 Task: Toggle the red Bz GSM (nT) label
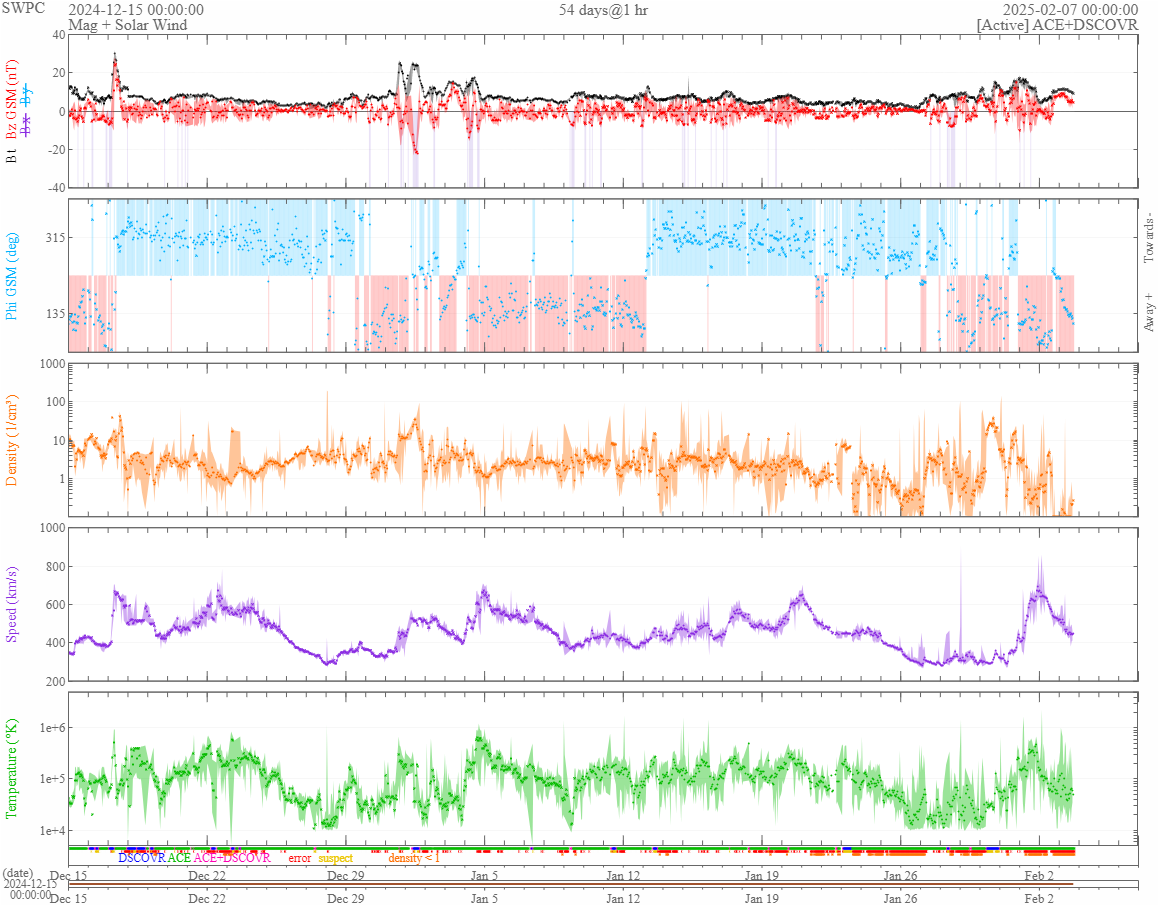click(x=11, y=100)
